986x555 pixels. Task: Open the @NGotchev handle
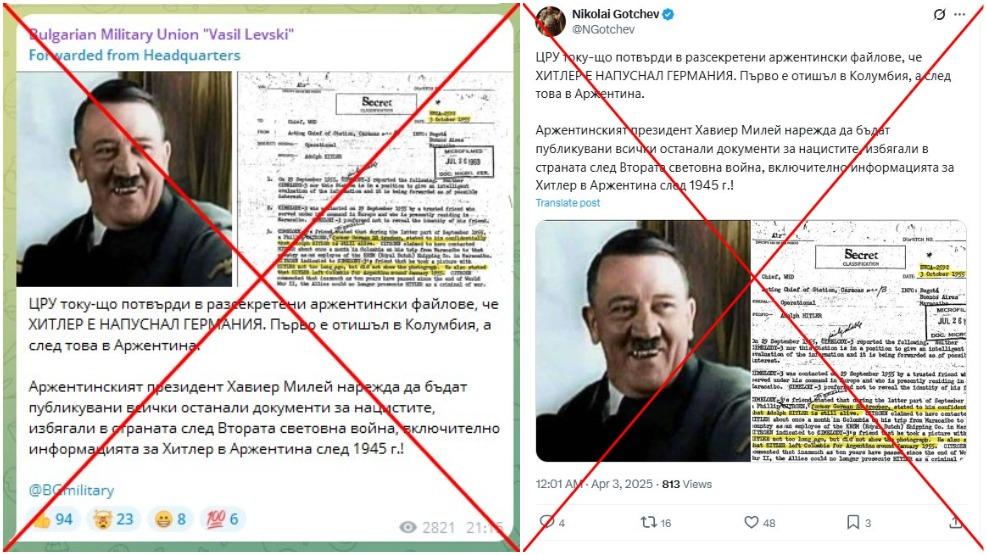pos(603,30)
